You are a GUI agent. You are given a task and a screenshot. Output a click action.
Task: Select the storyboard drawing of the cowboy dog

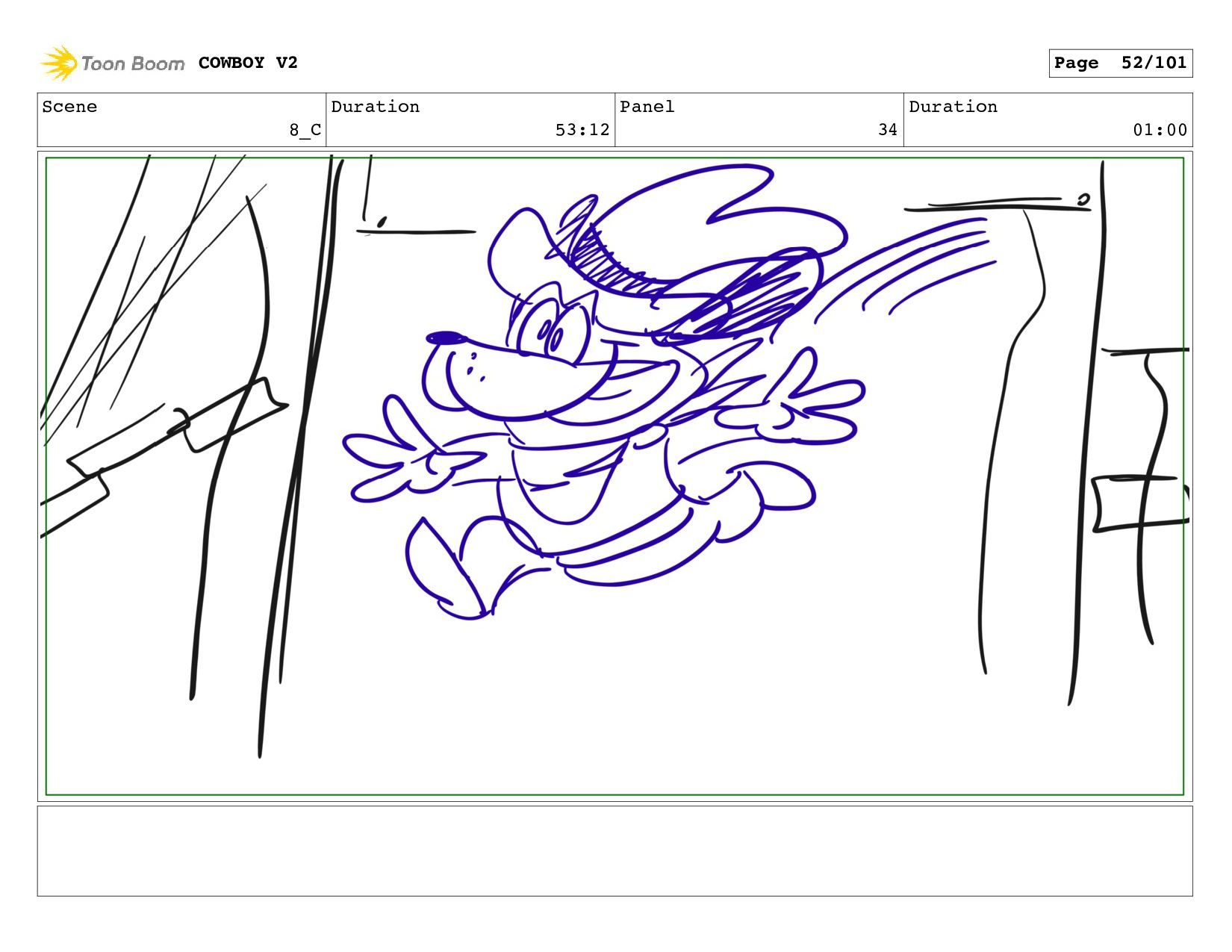(x=615, y=476)
